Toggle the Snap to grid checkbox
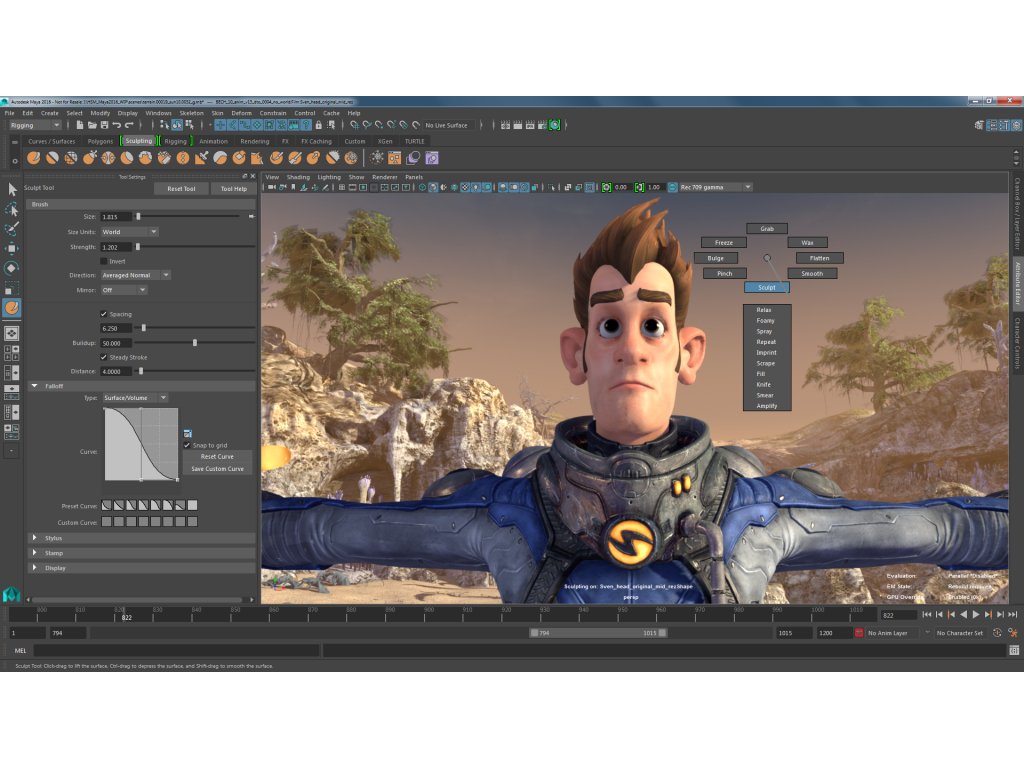This screenshot has width=1024, height=768. (x=187, y=445)
